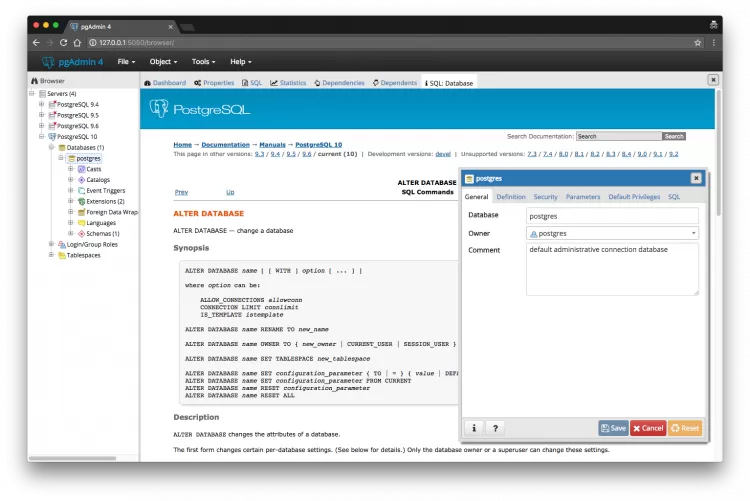750x501 pixels.
Task: Open the Chrome three-dot menu
Action: tap(713, 43)
